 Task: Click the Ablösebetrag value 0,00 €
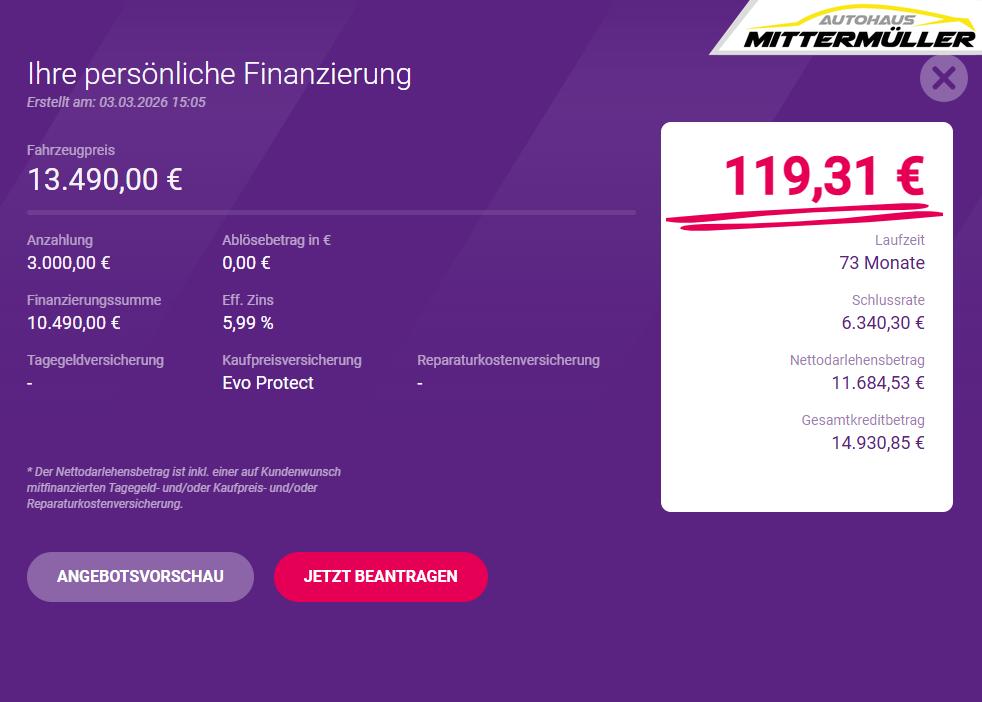pos(246,263)
